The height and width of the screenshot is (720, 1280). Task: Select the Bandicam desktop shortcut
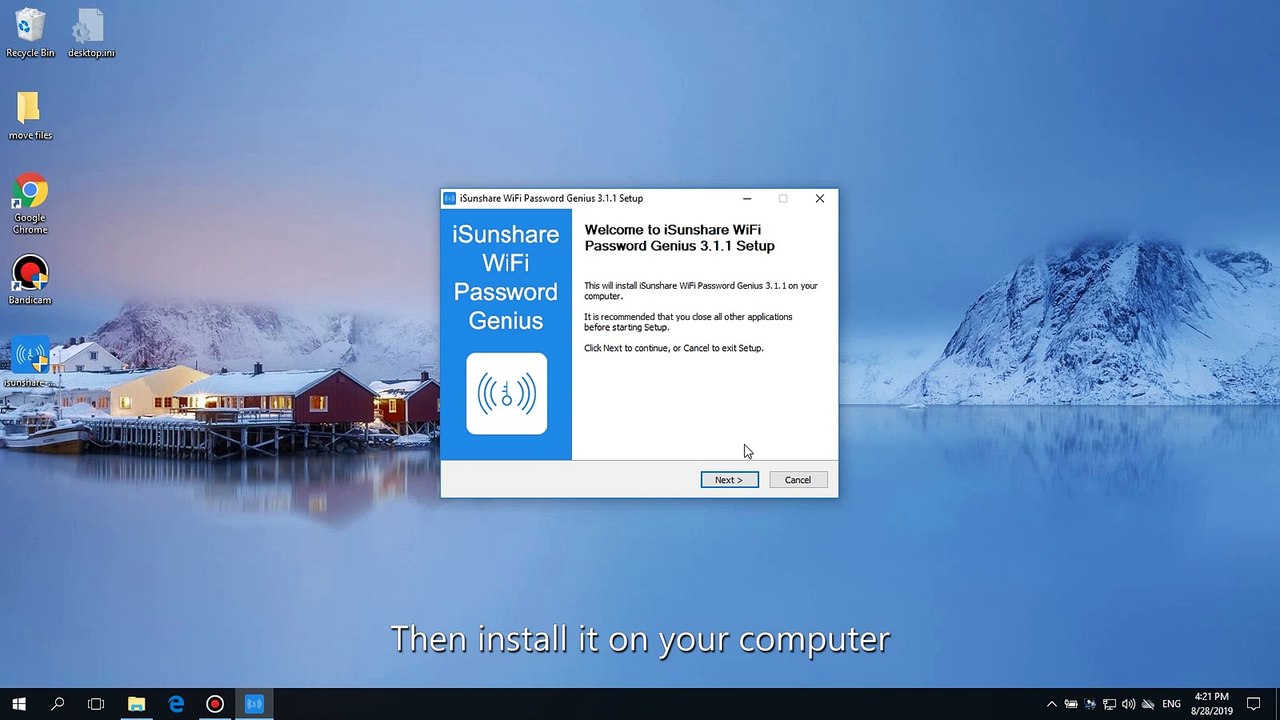tap(30, 280)
